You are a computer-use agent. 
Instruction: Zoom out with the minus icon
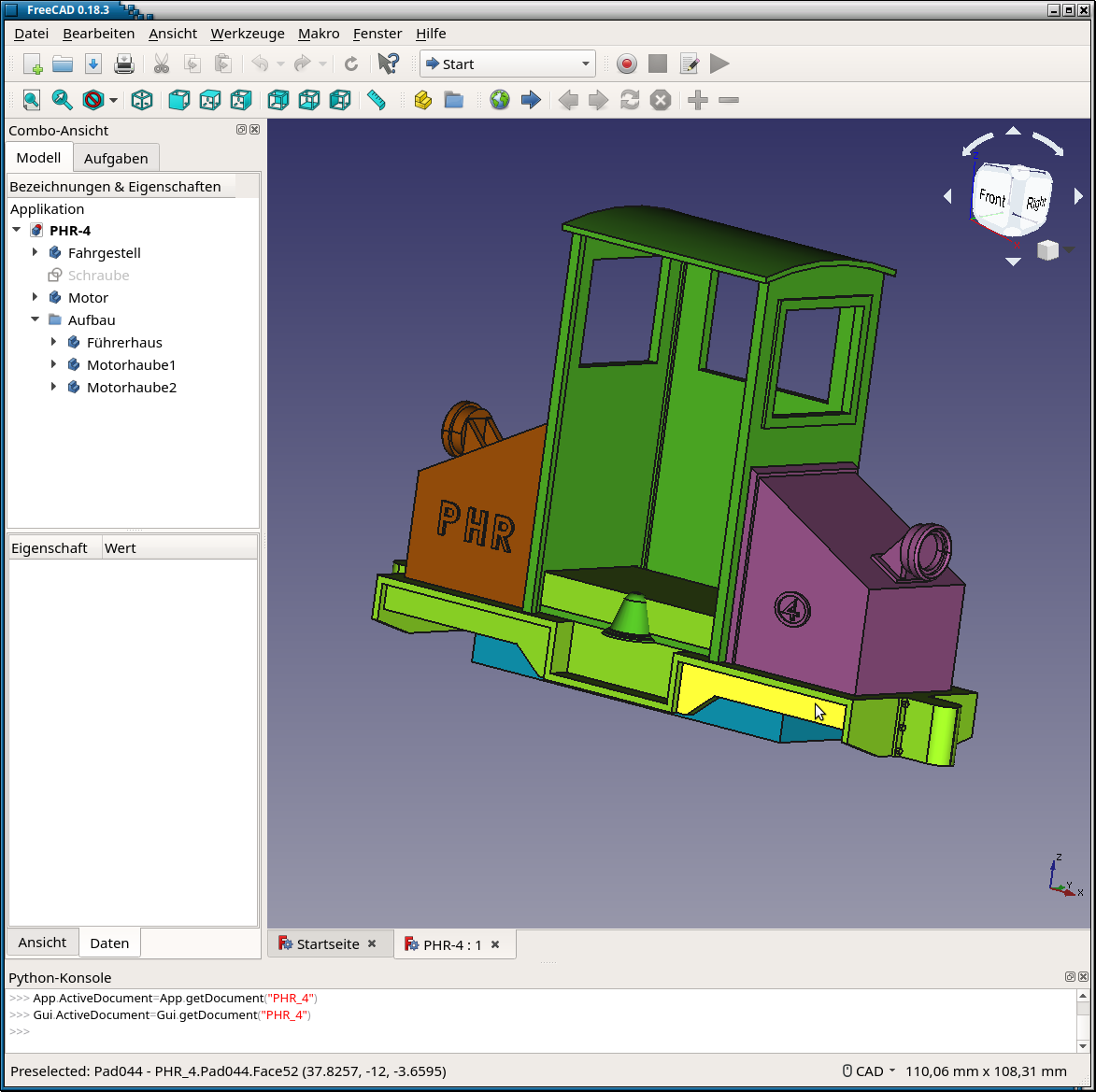(x=729, y=100)
